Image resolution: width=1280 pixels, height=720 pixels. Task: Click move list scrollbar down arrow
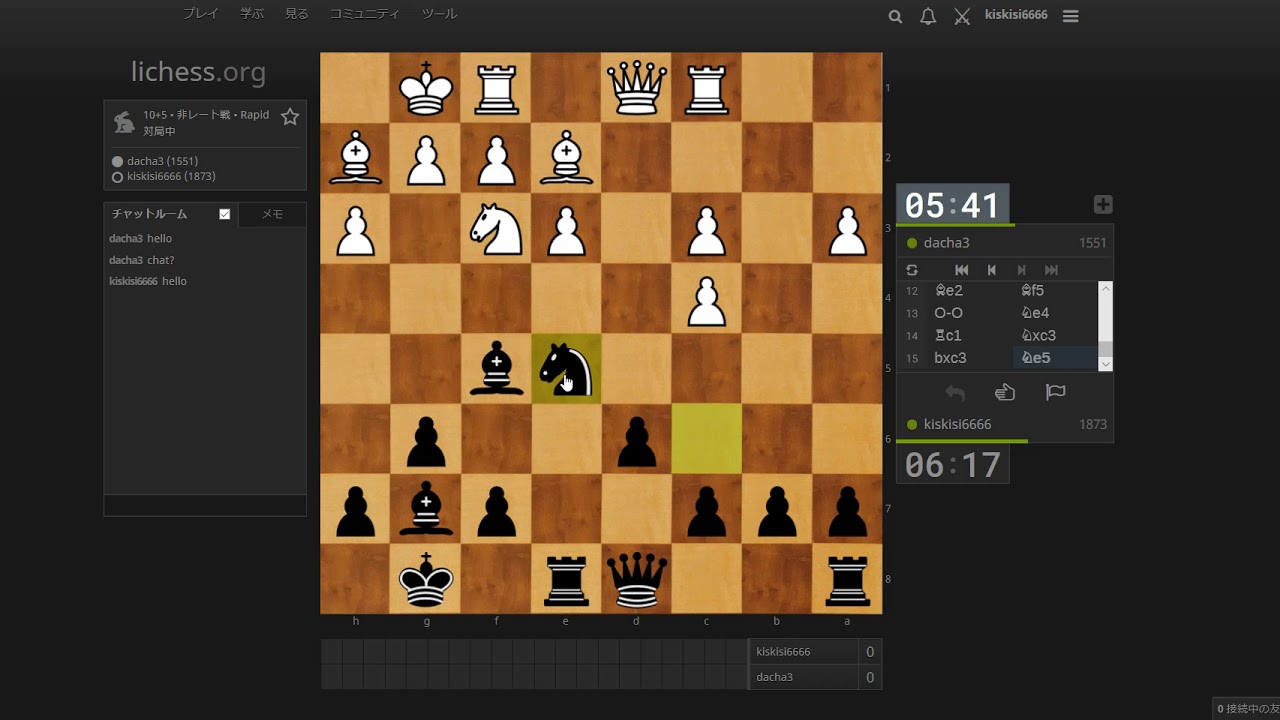point(1105,364)
